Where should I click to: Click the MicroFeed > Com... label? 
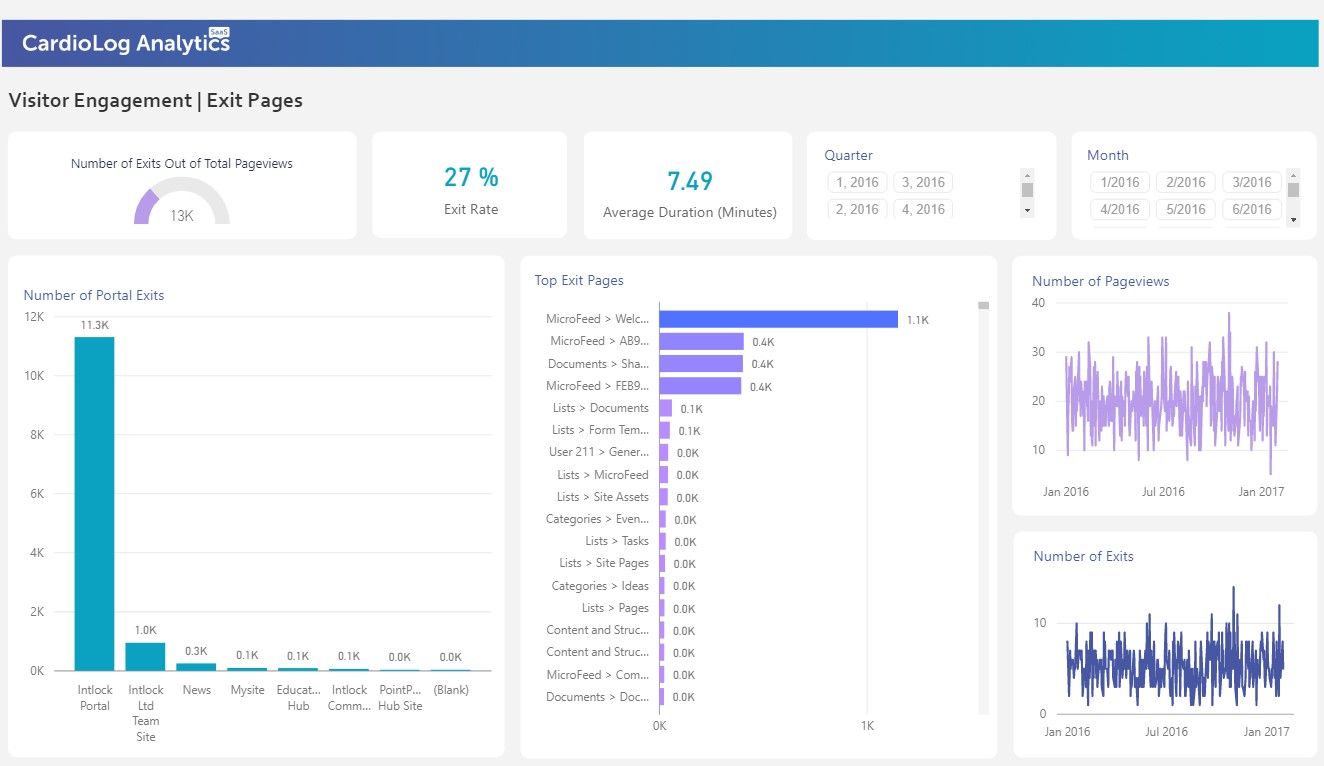[x=597, y=675]
